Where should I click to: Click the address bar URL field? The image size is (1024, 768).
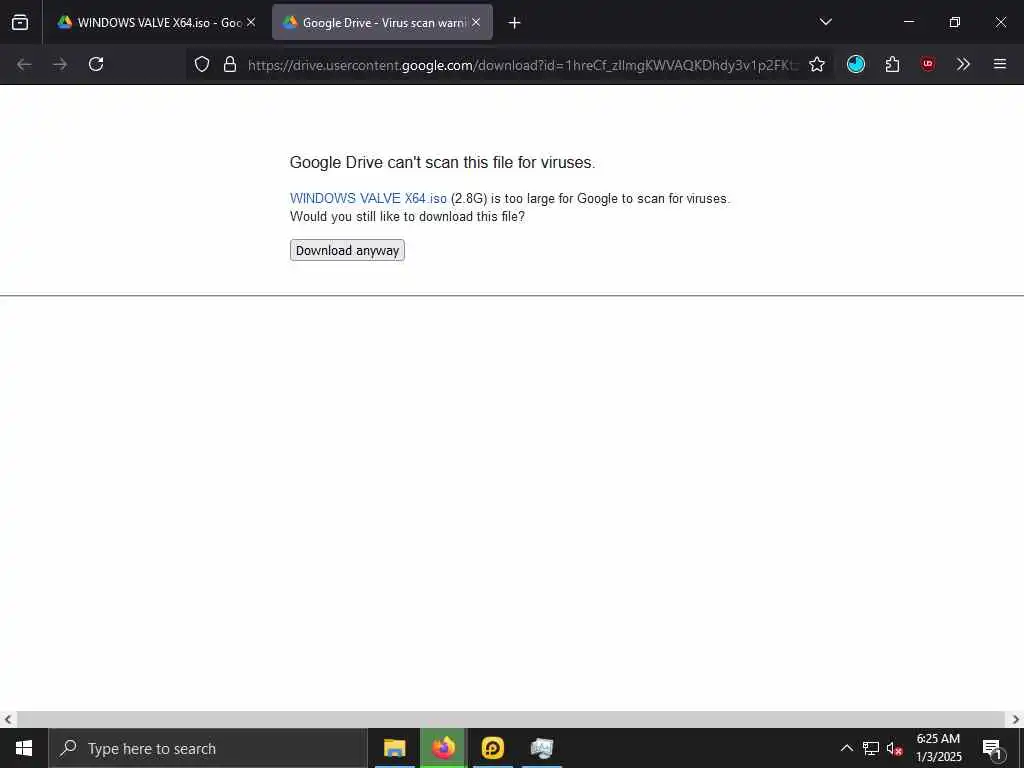click(x=522, y=65)
